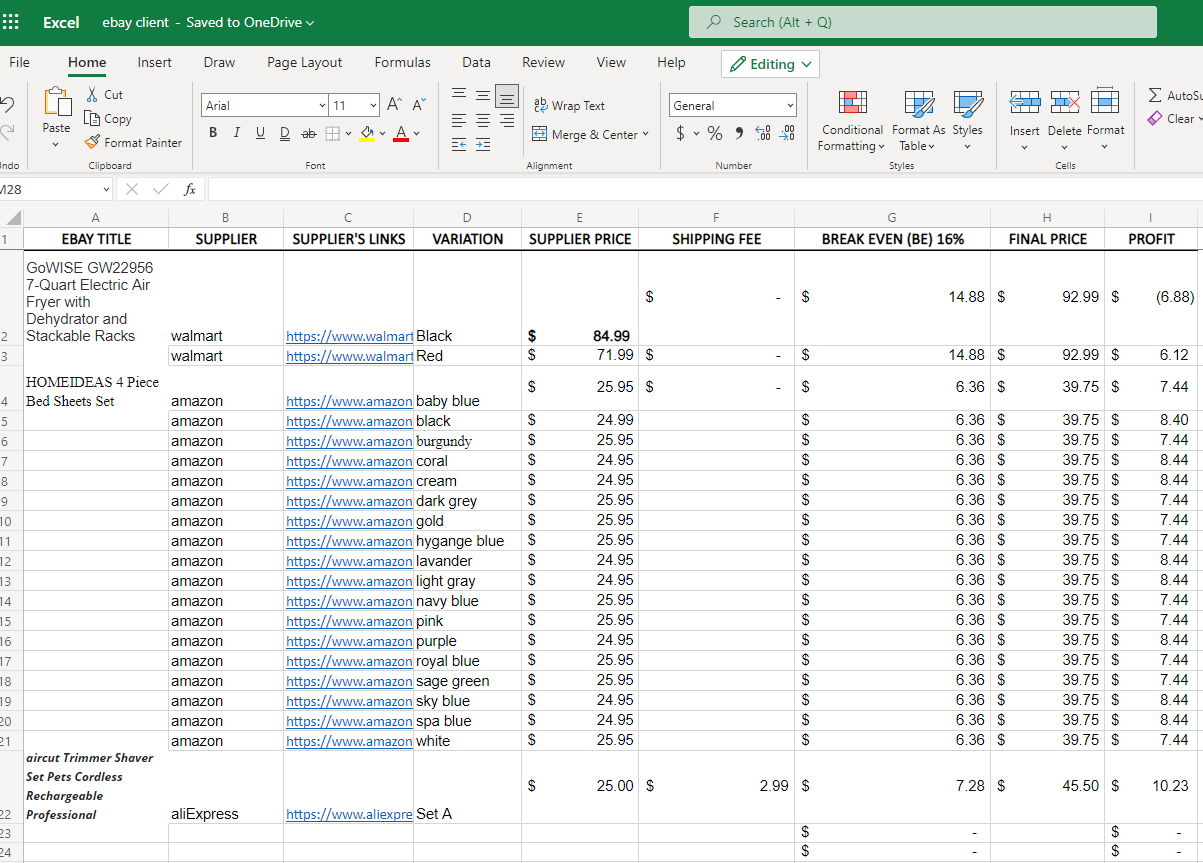The height and width of the screenshot is (863, 1203).
Task: Click the Percent Style icon
Action: [x=714, y=133]
